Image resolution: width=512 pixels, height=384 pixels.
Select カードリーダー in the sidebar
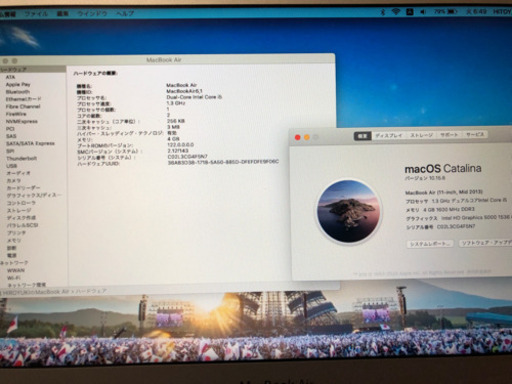click(x=23, y=188)
